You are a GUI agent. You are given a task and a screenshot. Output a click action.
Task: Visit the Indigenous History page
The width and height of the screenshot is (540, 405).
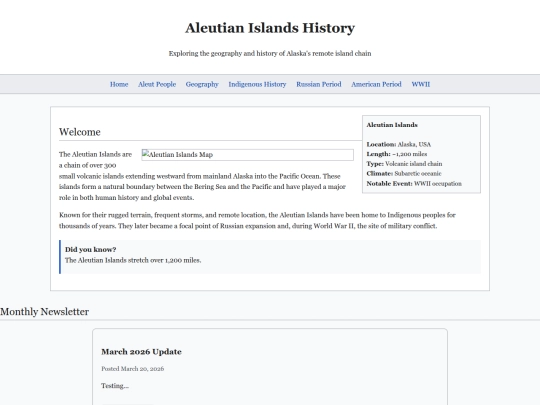point(257,84)
